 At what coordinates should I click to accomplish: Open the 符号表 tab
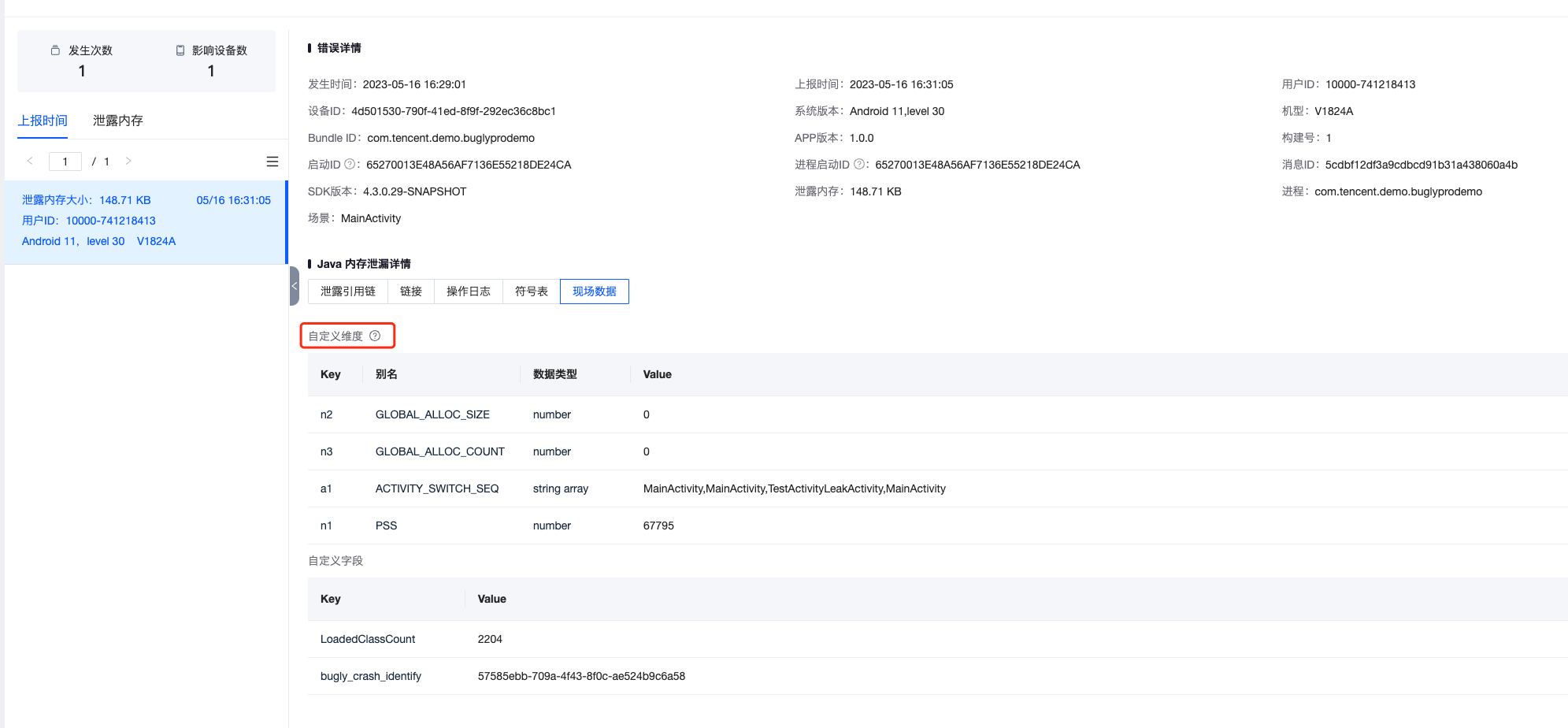[x=531, y=292]
